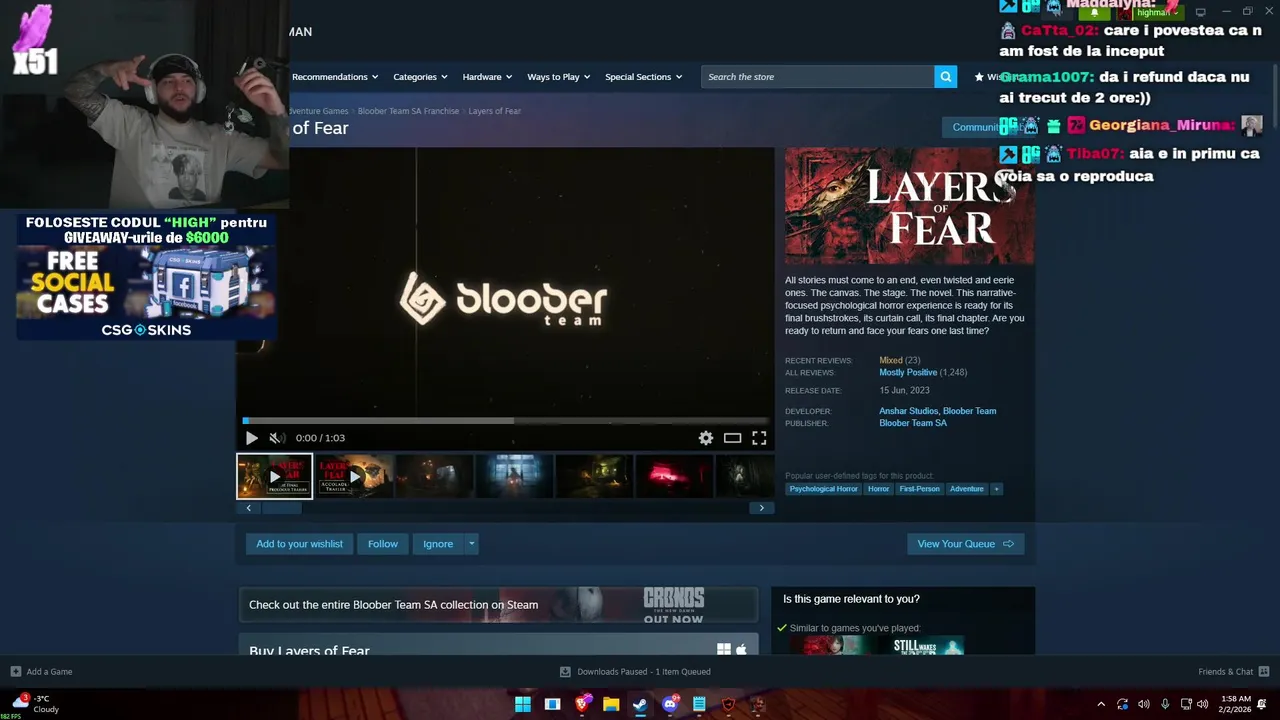Click the media strip left arrow

[x=249, y=508]
